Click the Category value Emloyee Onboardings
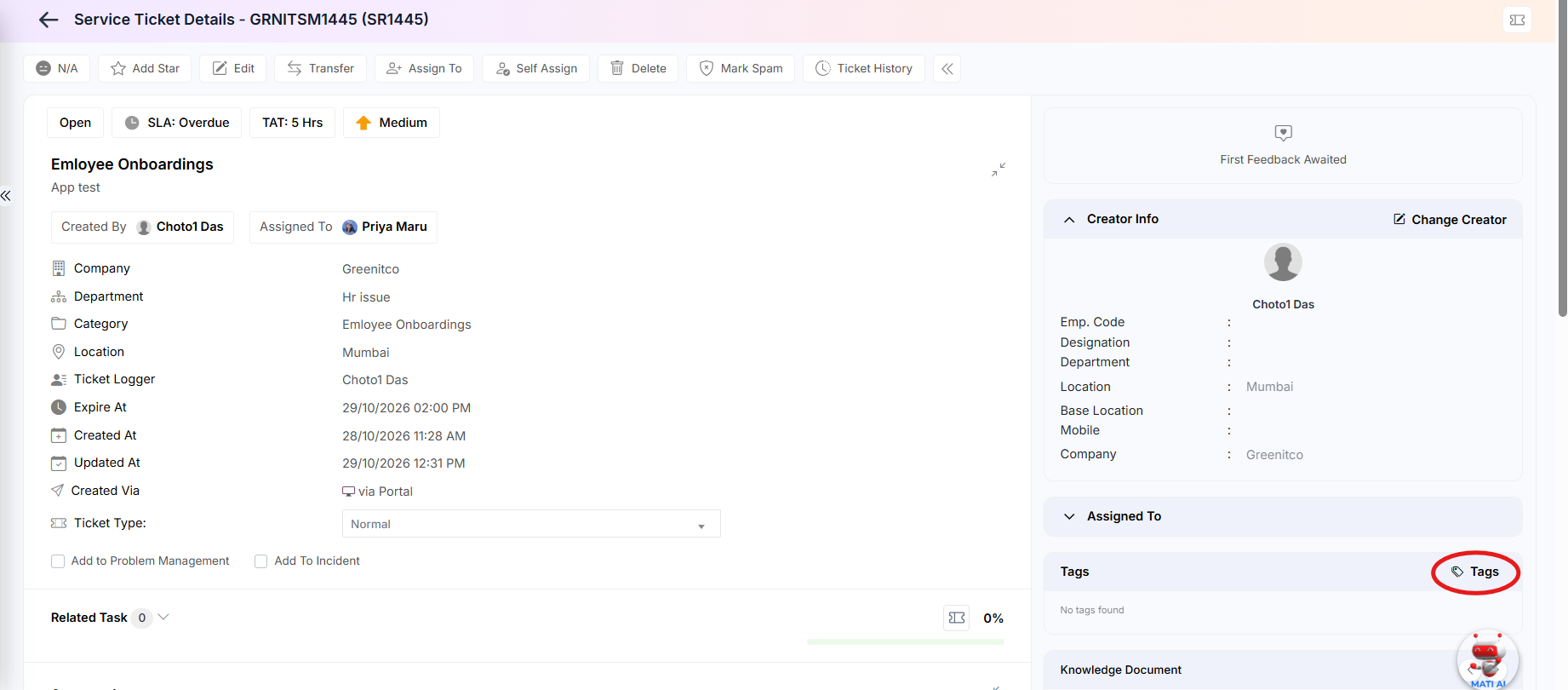This screenshot has width=1568, height=690. coord(406,325)
